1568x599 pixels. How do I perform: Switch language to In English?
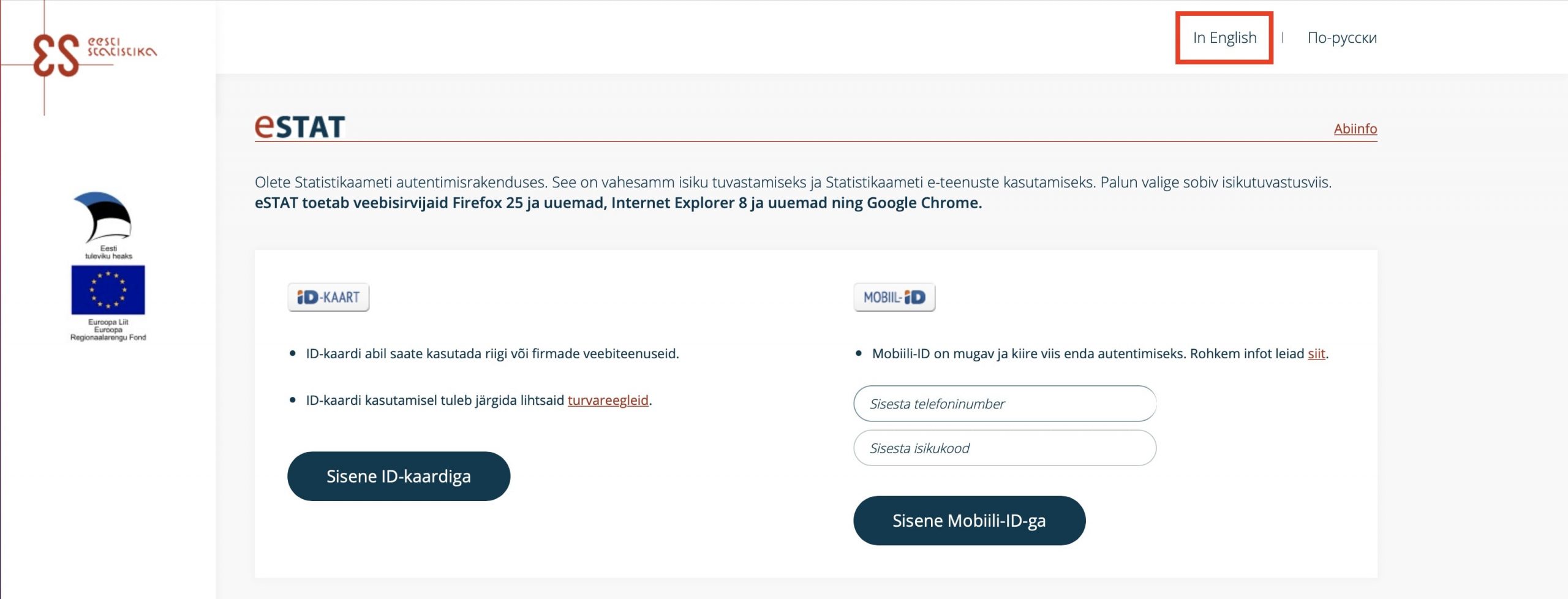tap(1224, 38)
